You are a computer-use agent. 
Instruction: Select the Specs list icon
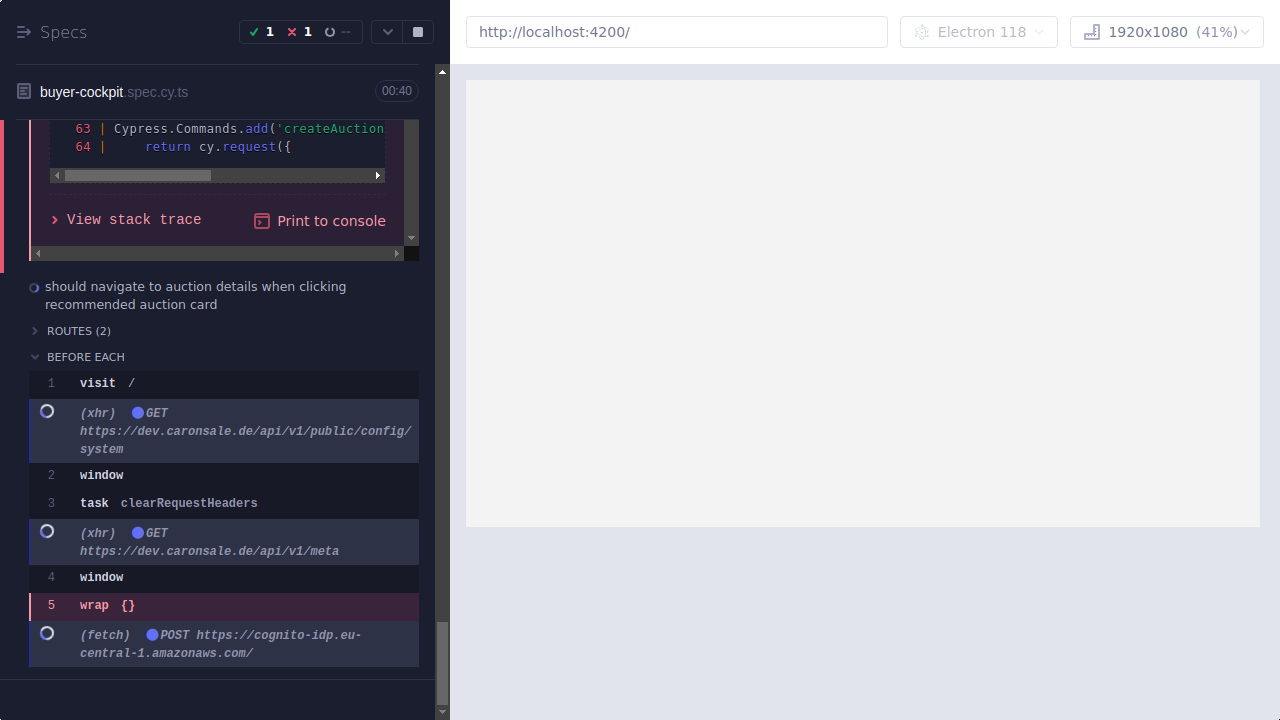pos(24,31)
